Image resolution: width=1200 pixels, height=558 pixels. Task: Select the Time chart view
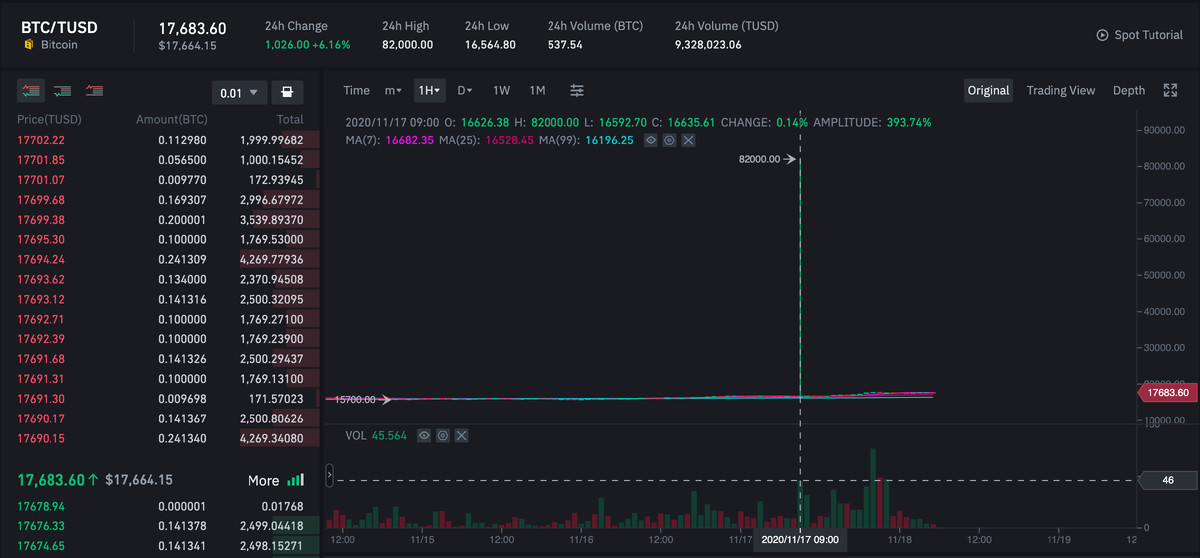pos(356,90)
